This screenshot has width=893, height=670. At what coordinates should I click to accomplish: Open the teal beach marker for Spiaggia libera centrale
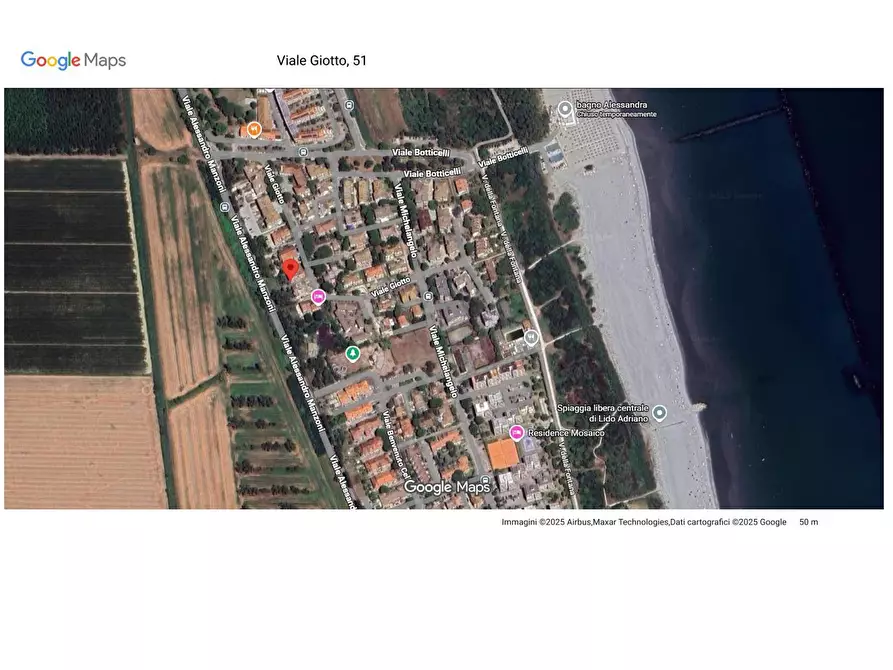point(660,411)
